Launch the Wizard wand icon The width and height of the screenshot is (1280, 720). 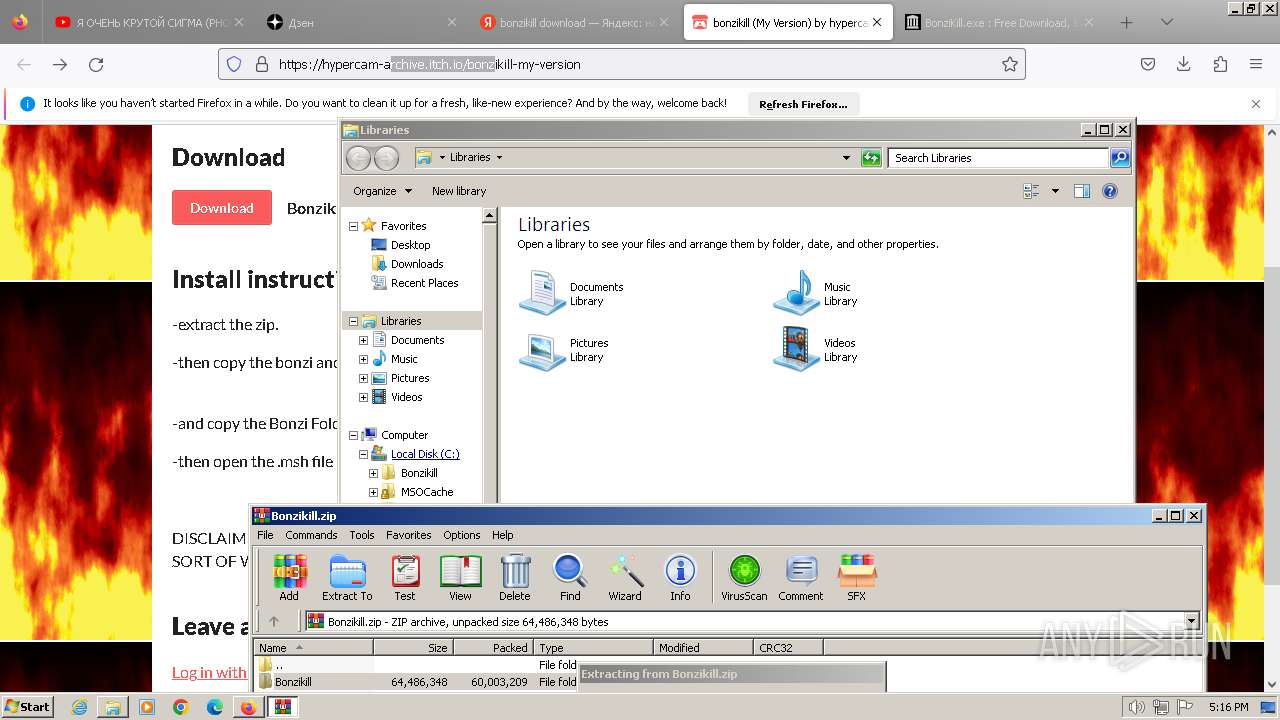click(625, 577)
